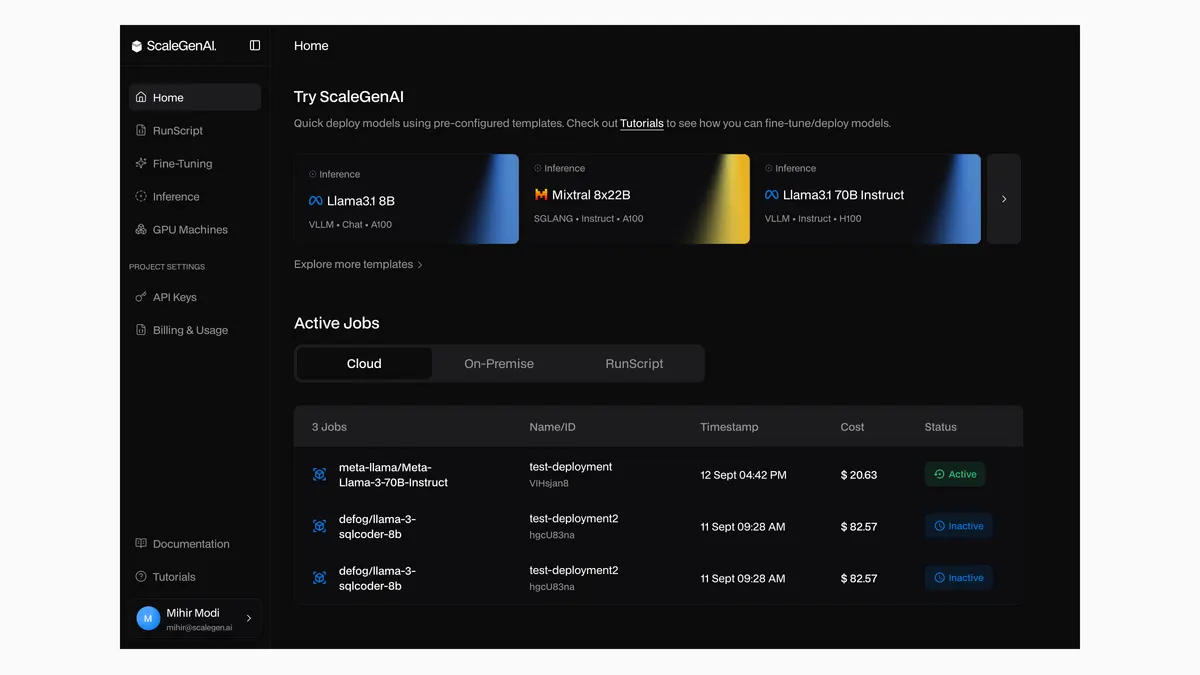
Task: Click the Status column header
Action: point(940,427)
